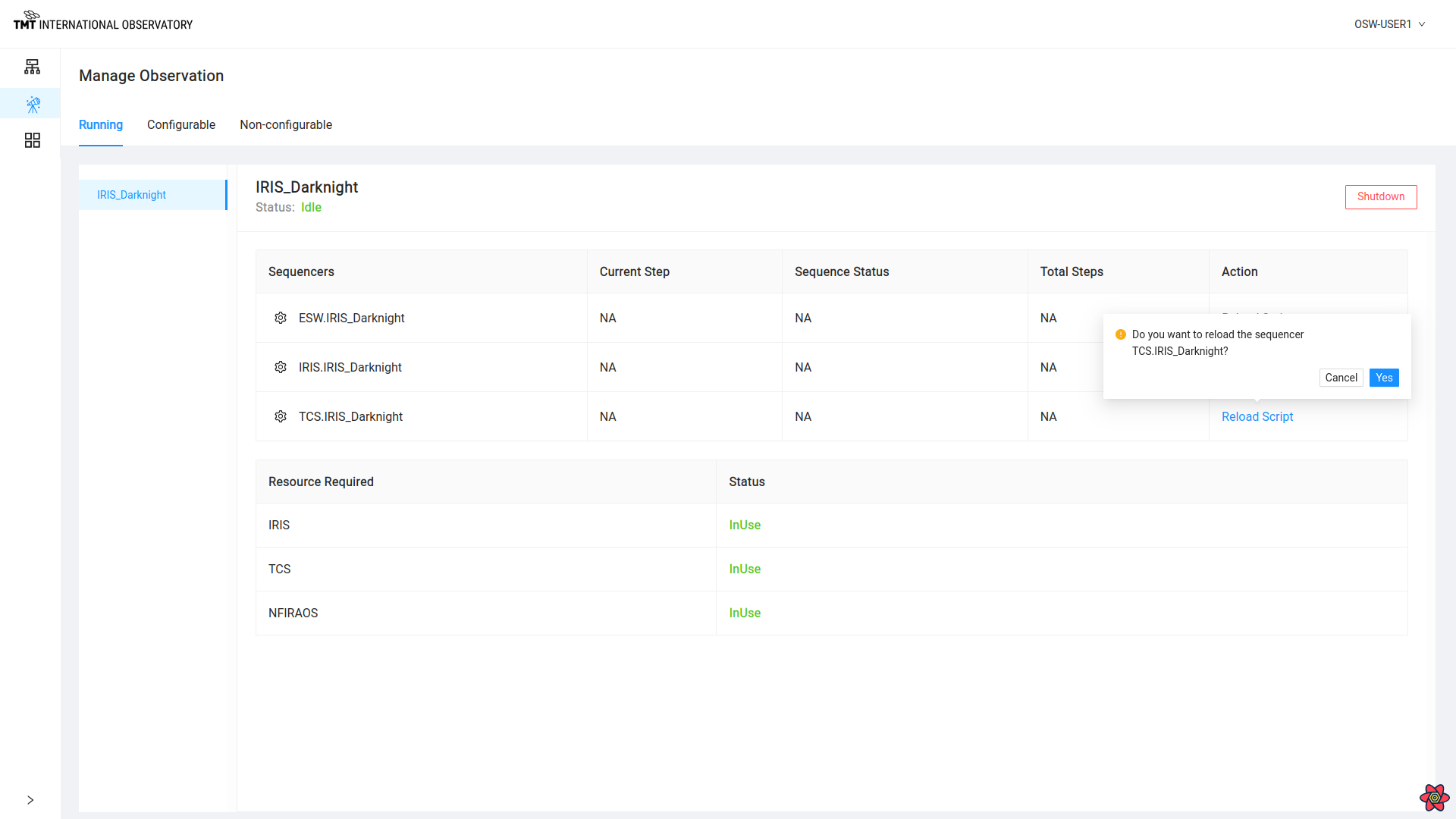Click Total Steps NA for TCS.IRIS_Darknight

point(1048,416)
